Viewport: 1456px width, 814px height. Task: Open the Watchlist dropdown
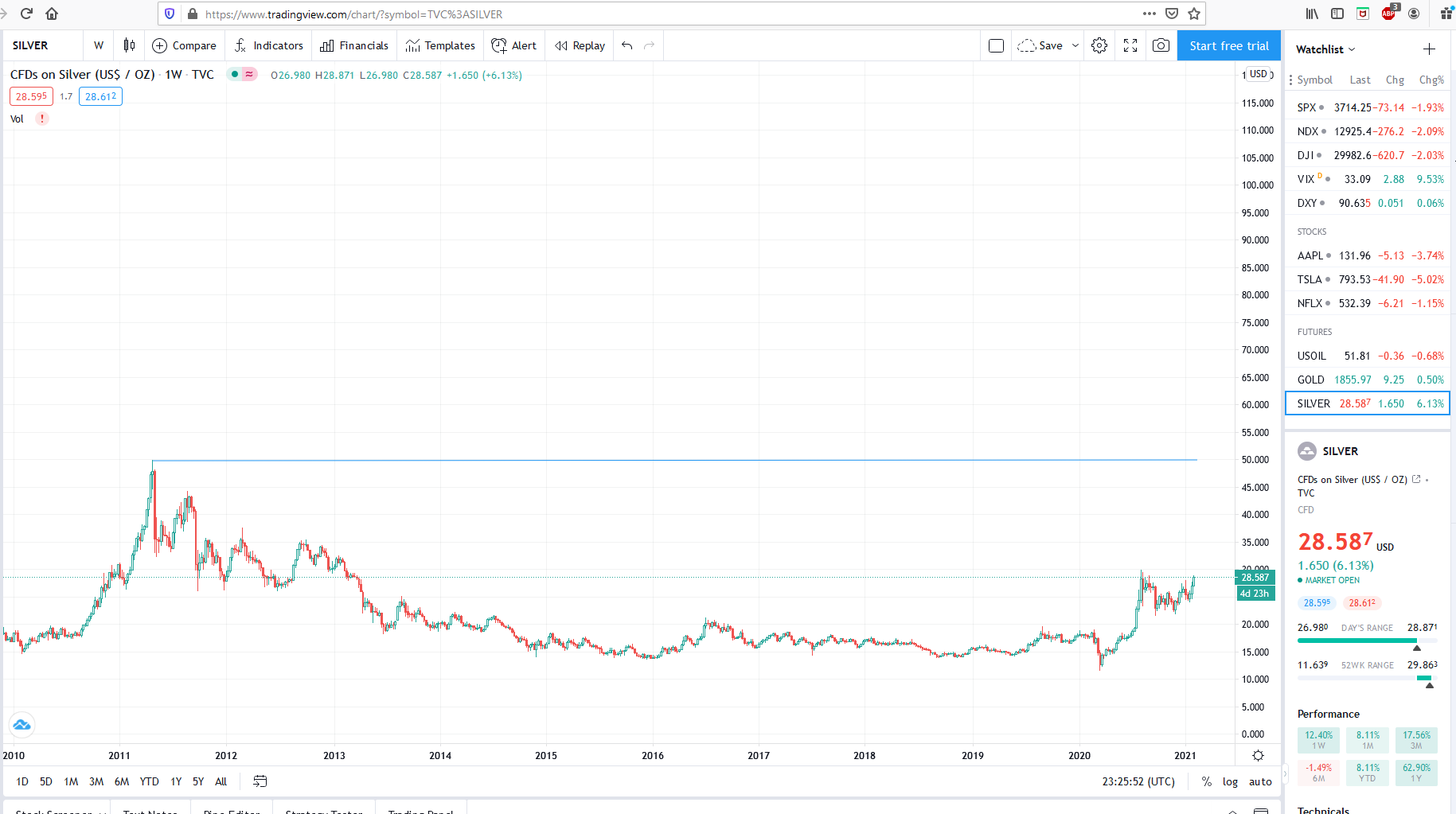click(x=1325, y=49)
